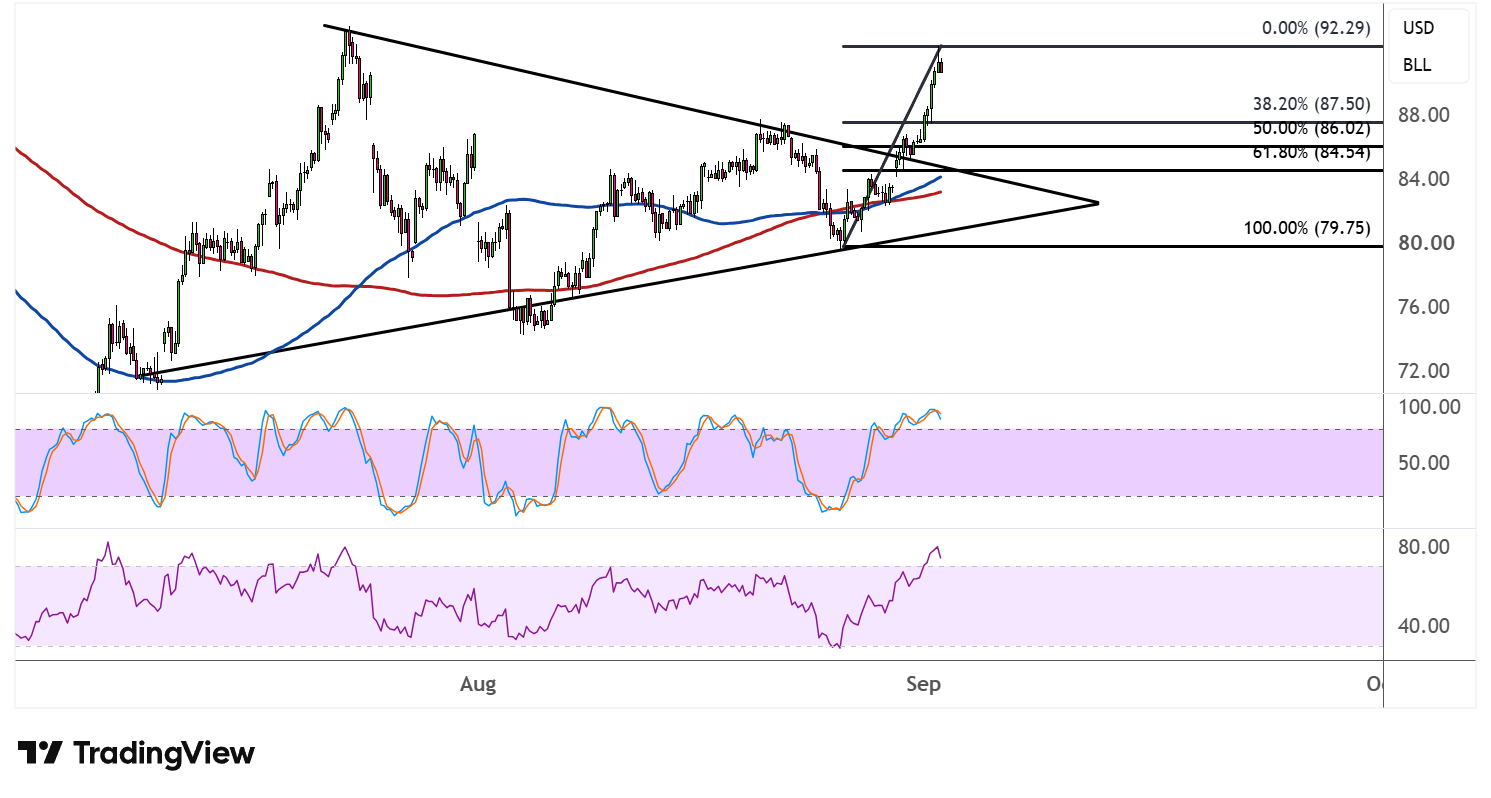Click the RSI 80.00 scale label

[1425, 547]
